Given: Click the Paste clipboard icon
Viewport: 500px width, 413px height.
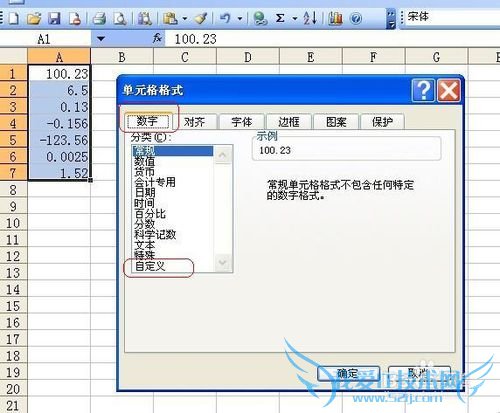Looking at the screenshot, I should point(170,18).
